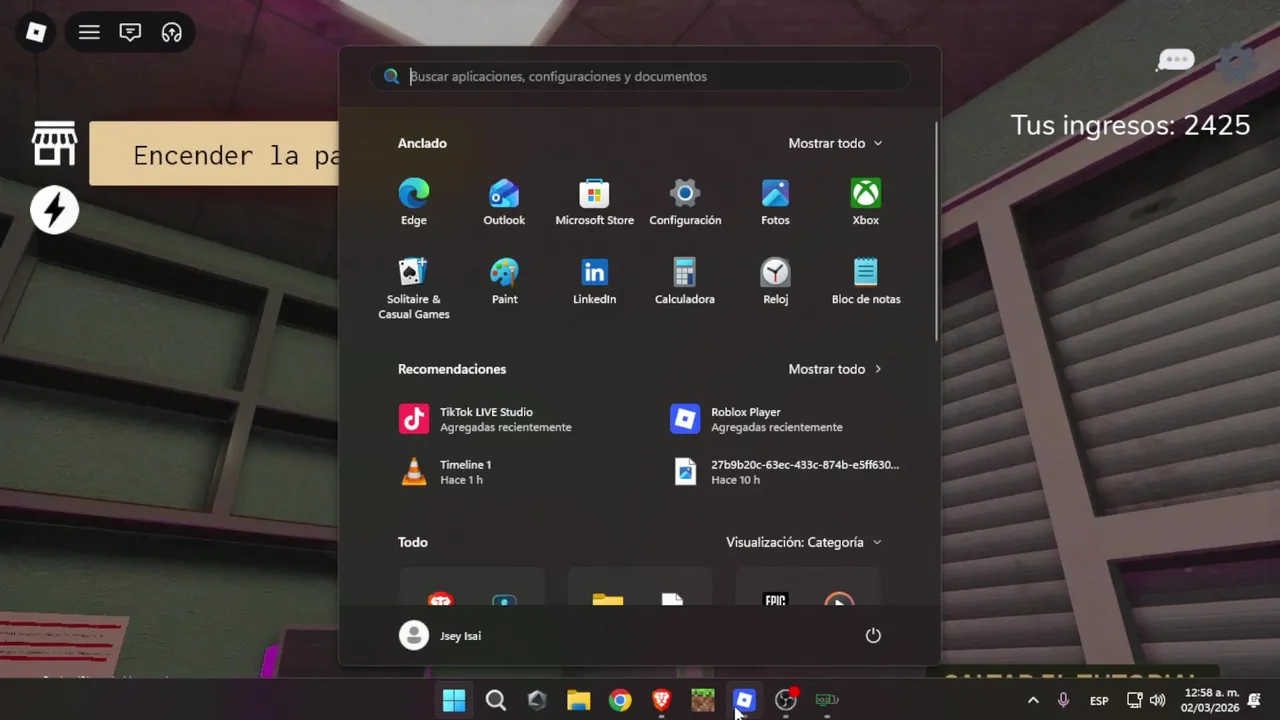Open Microsoft Store pinned app
Screen dimensions: 1280x720
pyautogui.click(x=594, y=202)
